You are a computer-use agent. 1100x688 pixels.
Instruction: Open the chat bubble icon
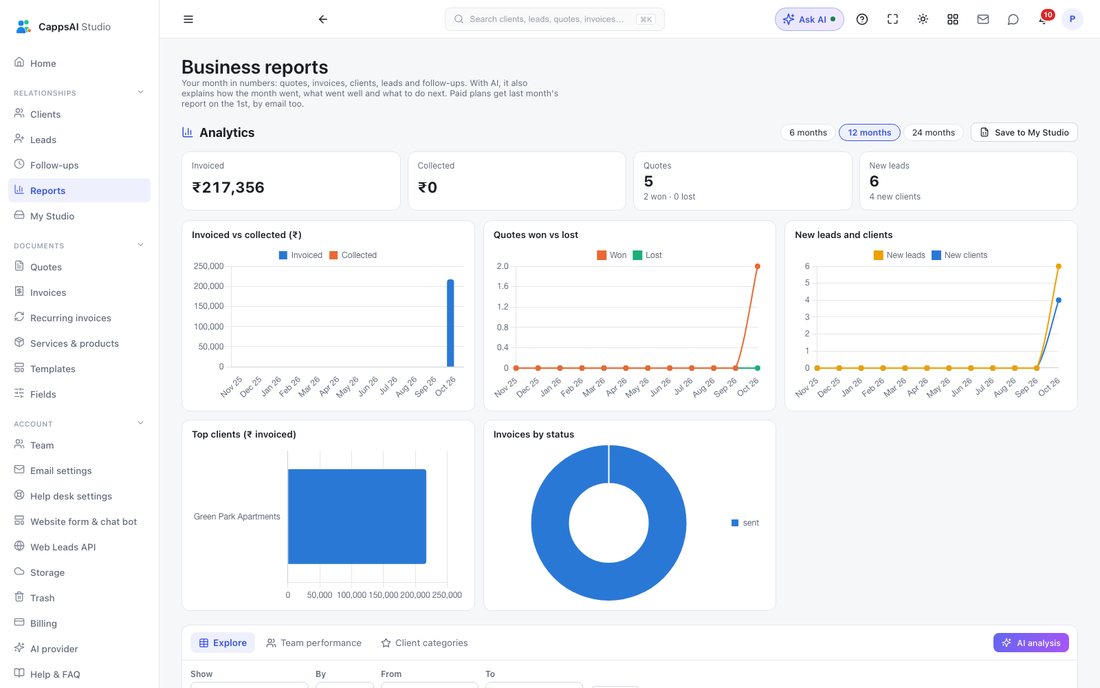coord(1013,20)
